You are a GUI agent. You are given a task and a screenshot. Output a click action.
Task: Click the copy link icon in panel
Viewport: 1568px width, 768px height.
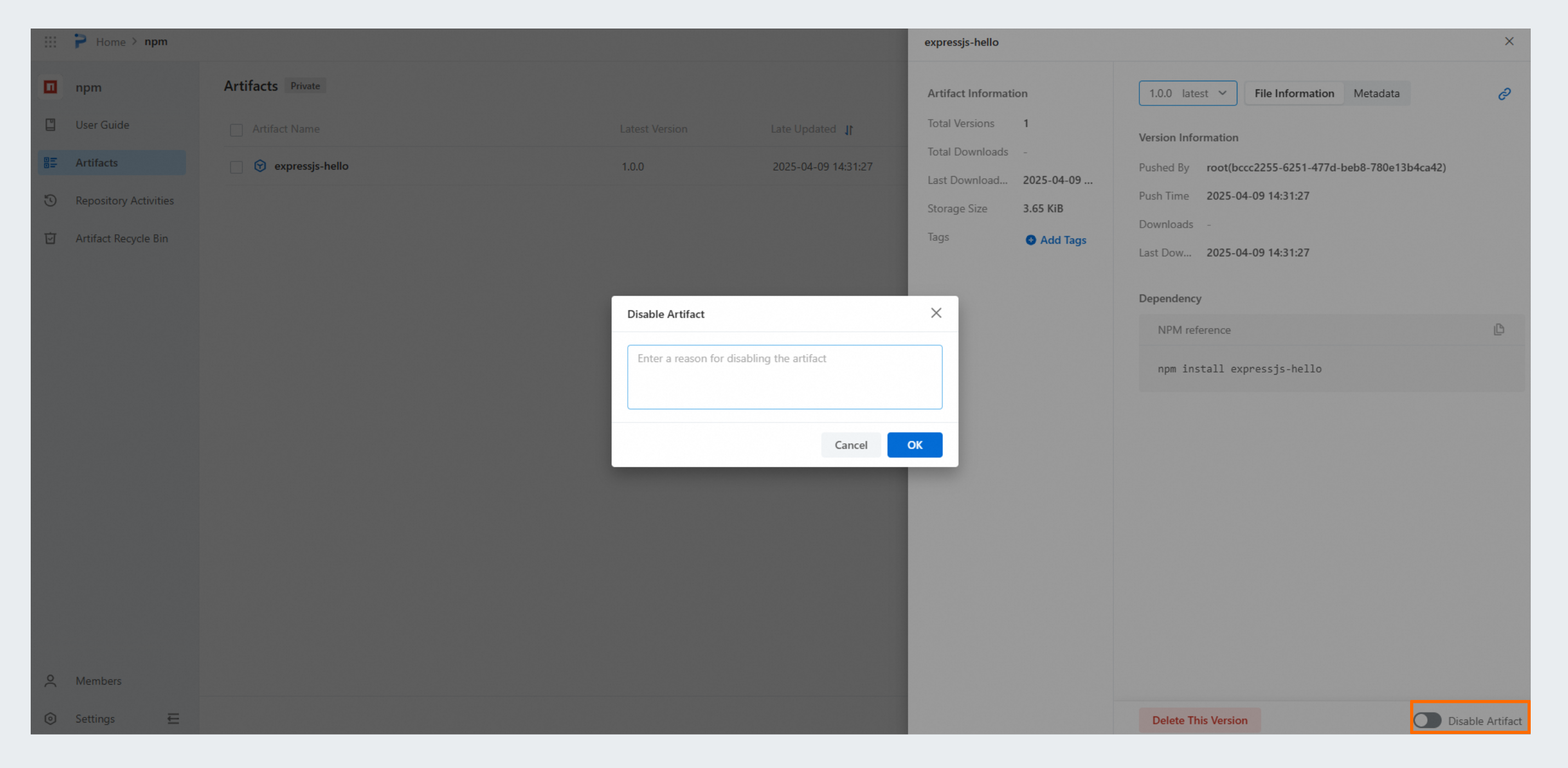[1504, 94]
